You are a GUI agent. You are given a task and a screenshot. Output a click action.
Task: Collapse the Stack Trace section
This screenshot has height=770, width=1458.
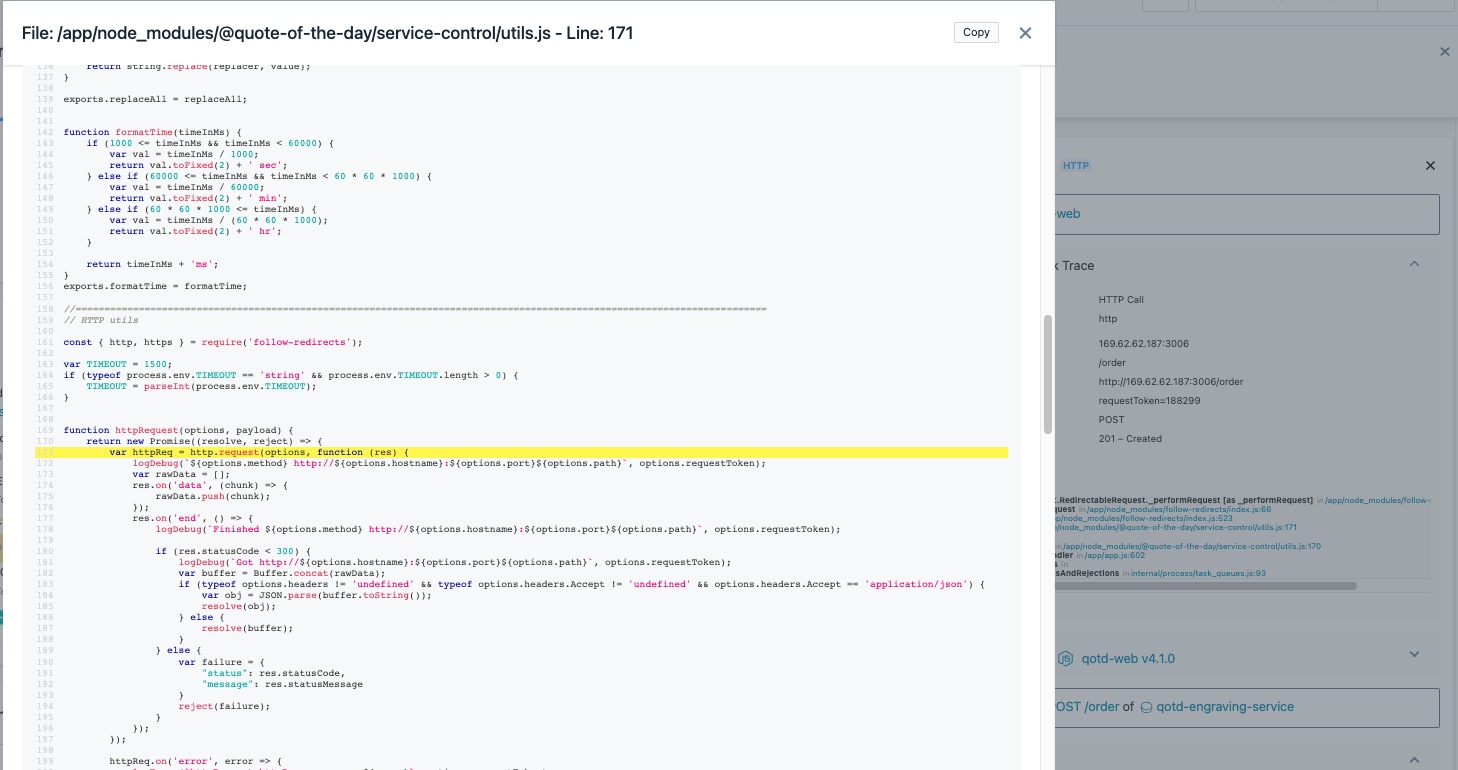(1414, 265)
